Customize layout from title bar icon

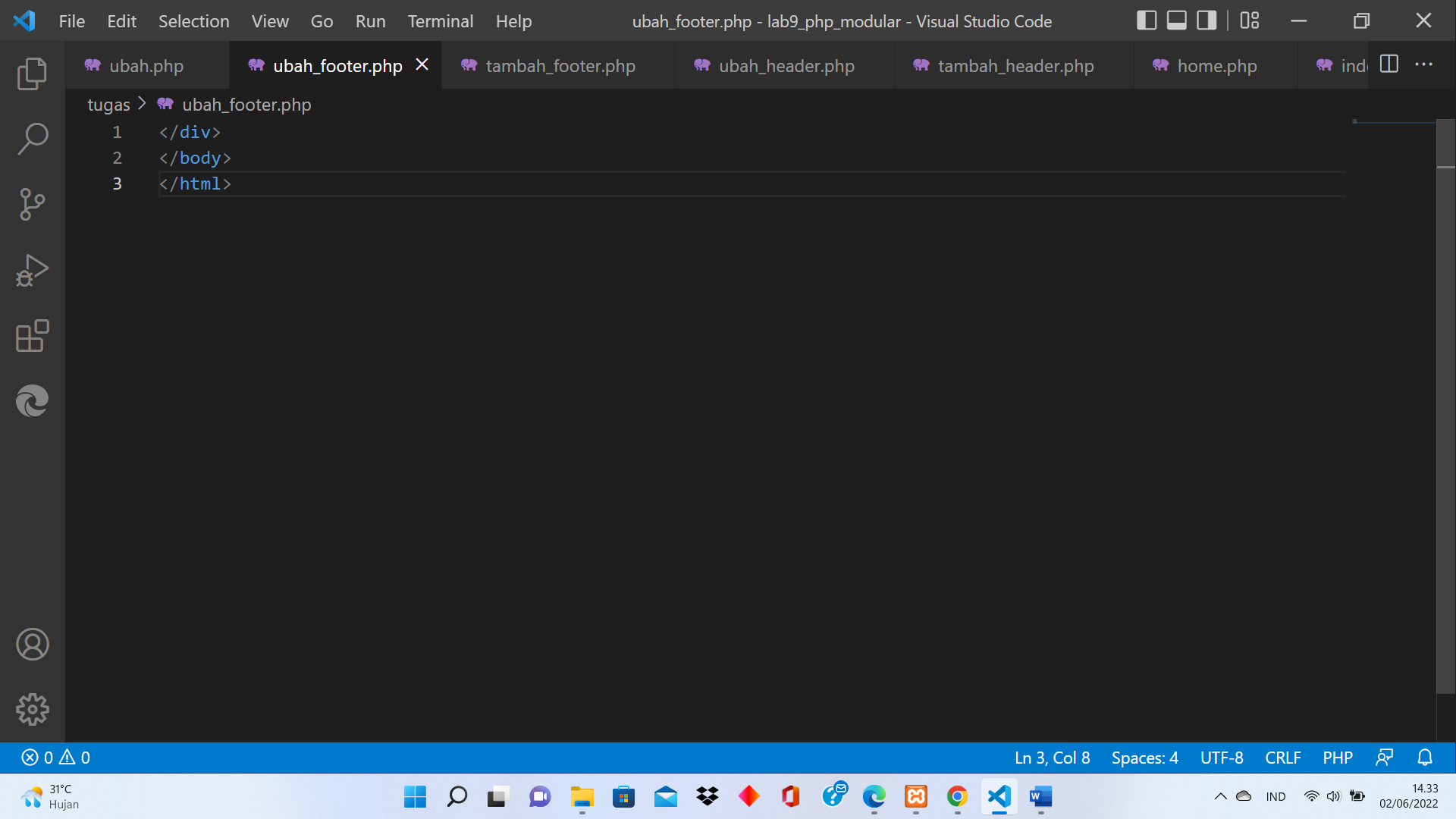pos(1250,20)
